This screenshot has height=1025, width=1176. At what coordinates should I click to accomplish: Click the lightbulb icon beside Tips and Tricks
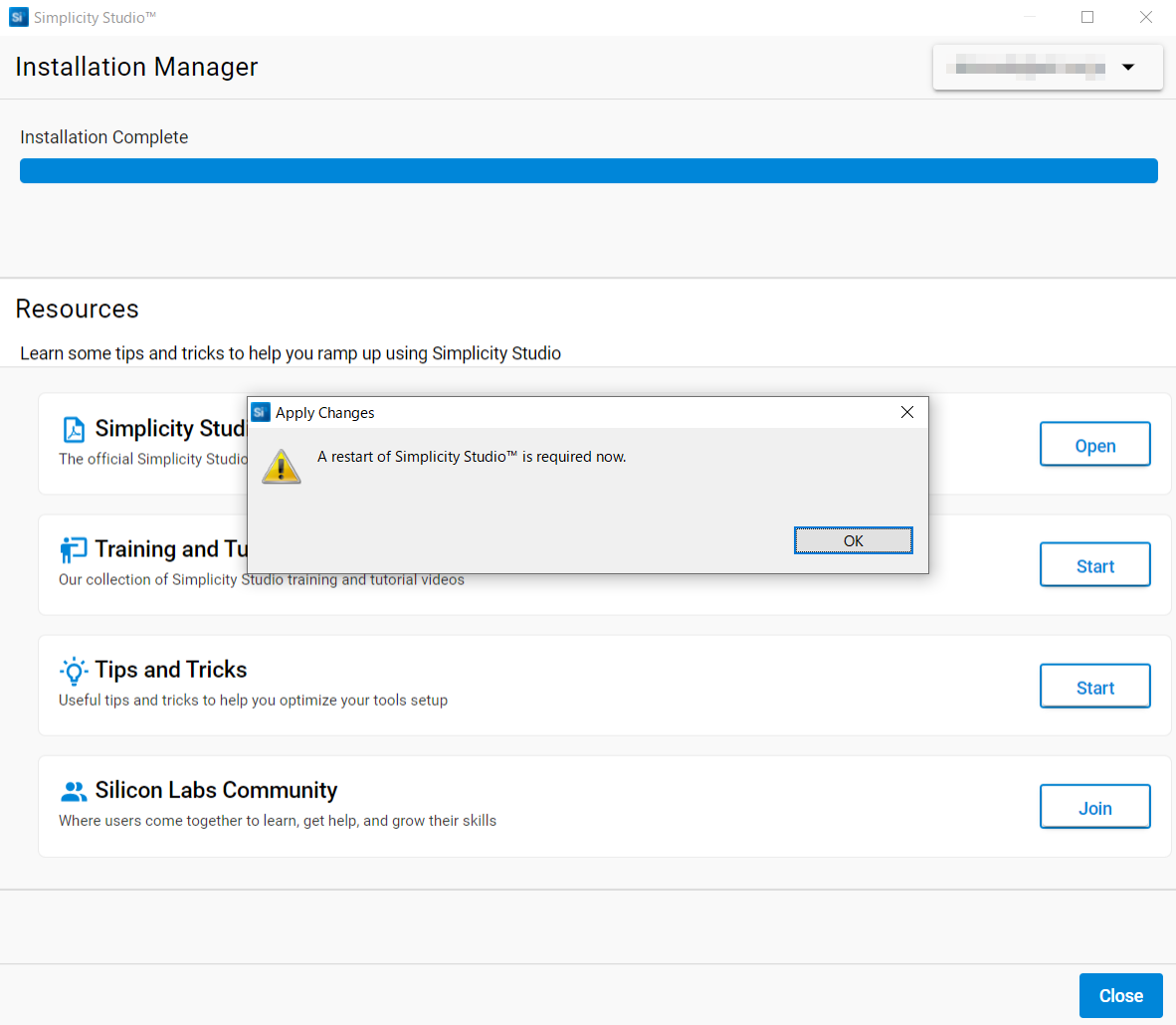[x=74, y=671]
